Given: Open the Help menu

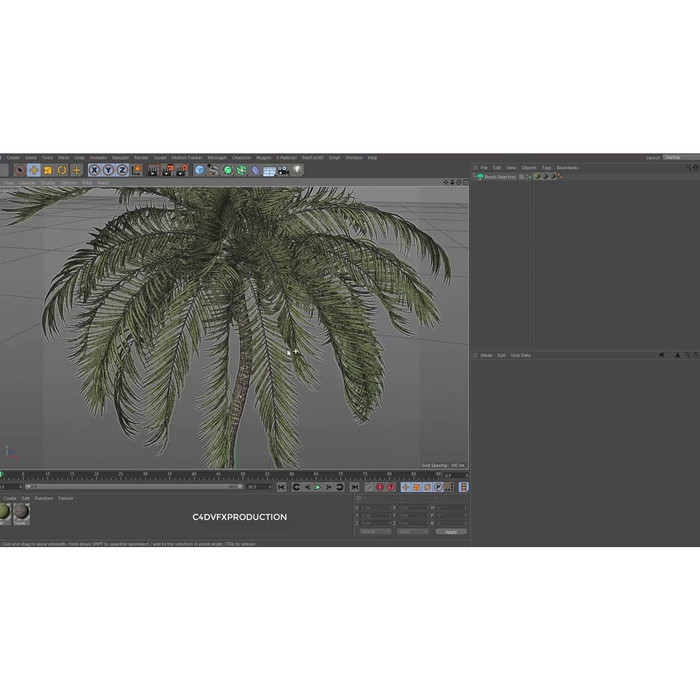Looking at the screenshot, I should (x=372, y=158).
